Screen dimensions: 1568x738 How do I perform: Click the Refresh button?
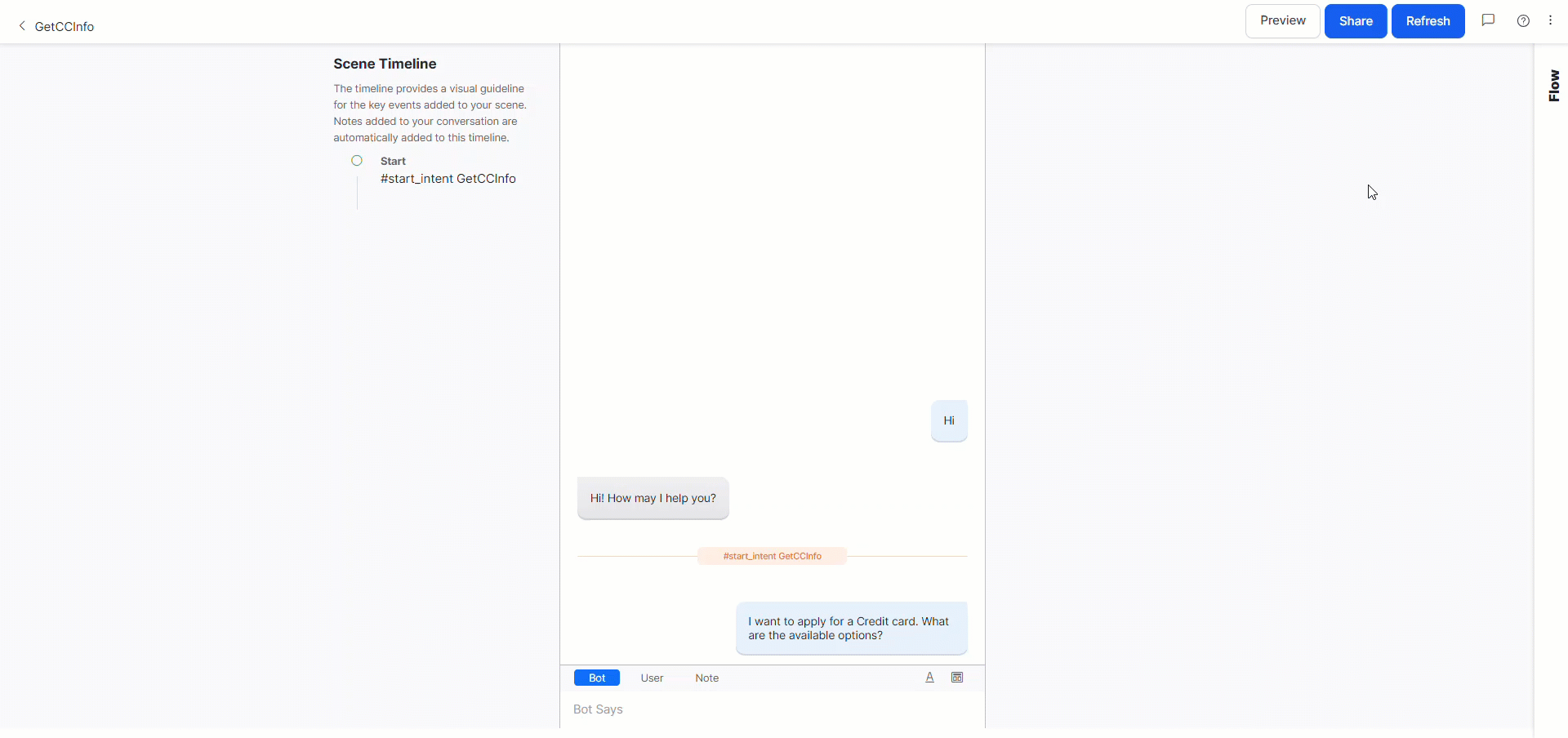[1428, 21]
